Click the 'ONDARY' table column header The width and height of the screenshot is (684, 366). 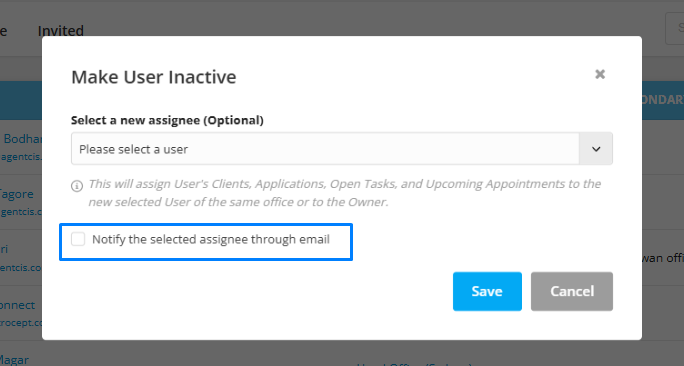coord(663,100)
